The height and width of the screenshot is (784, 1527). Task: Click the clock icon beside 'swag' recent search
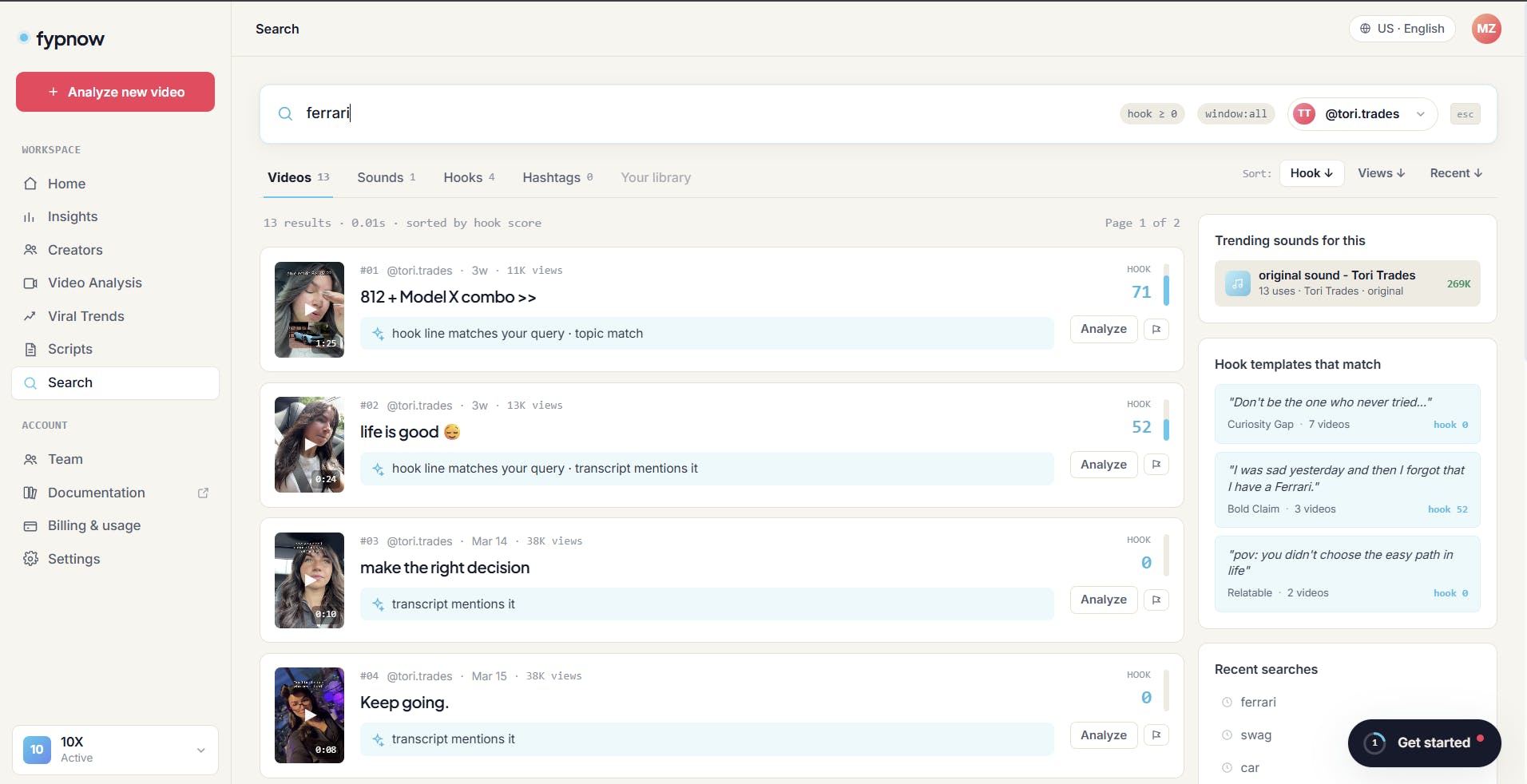point(1227,735)
